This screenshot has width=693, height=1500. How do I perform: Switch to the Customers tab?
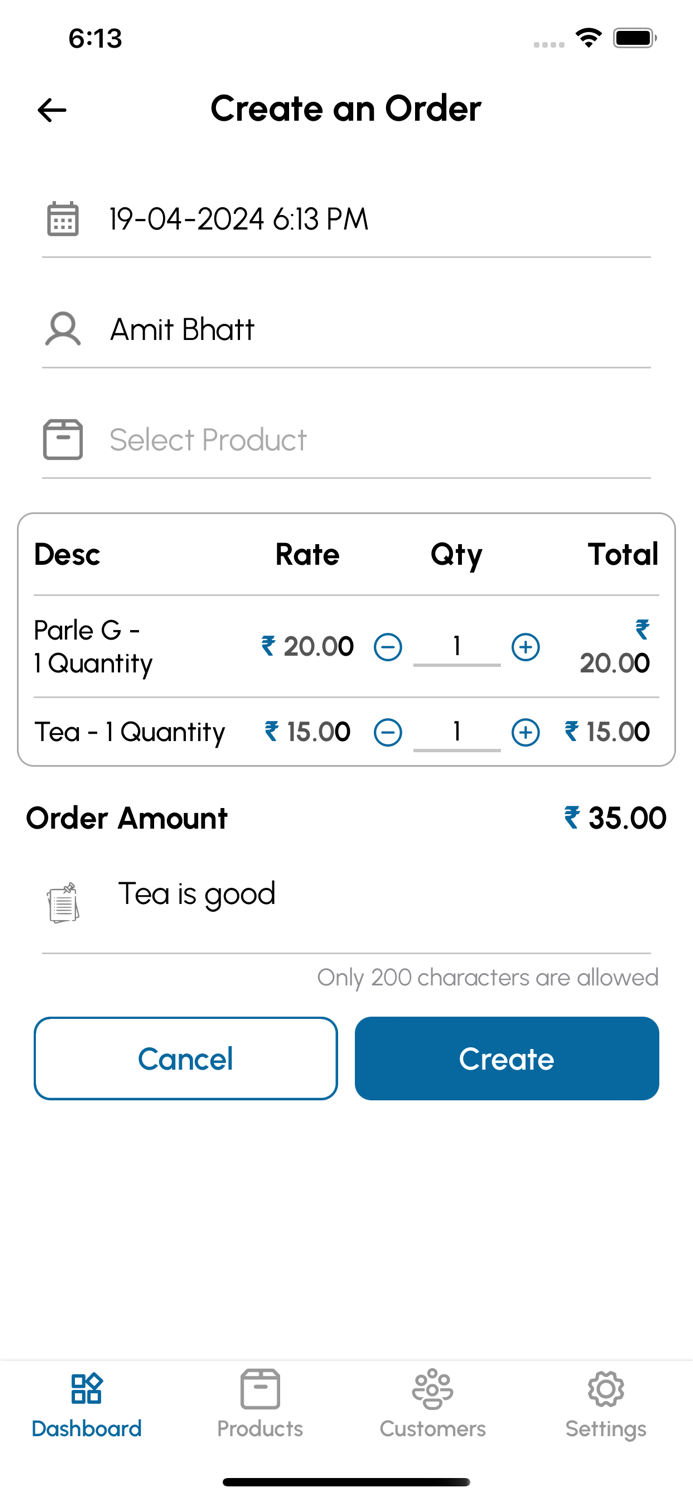(x=433, y=1405)
